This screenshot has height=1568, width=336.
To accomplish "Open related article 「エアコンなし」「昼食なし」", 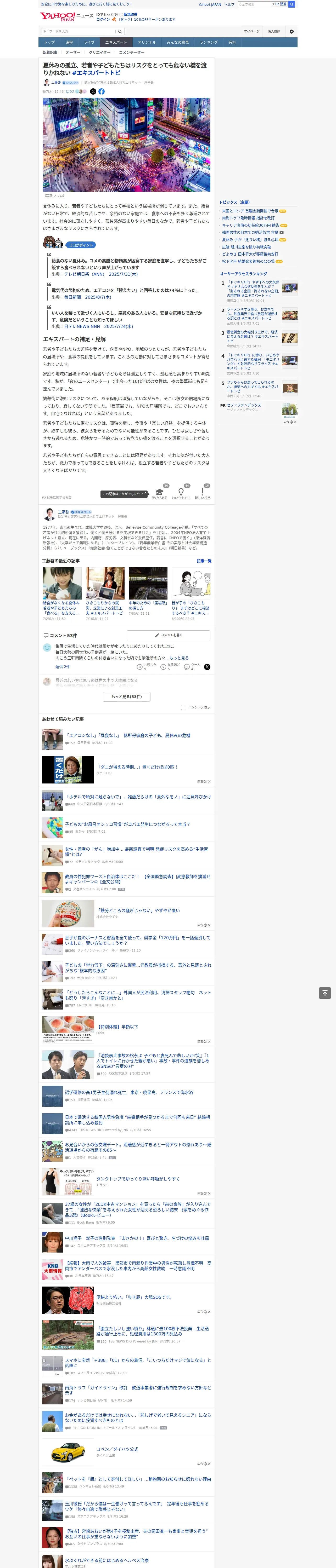I will click(x=128, y=735).
